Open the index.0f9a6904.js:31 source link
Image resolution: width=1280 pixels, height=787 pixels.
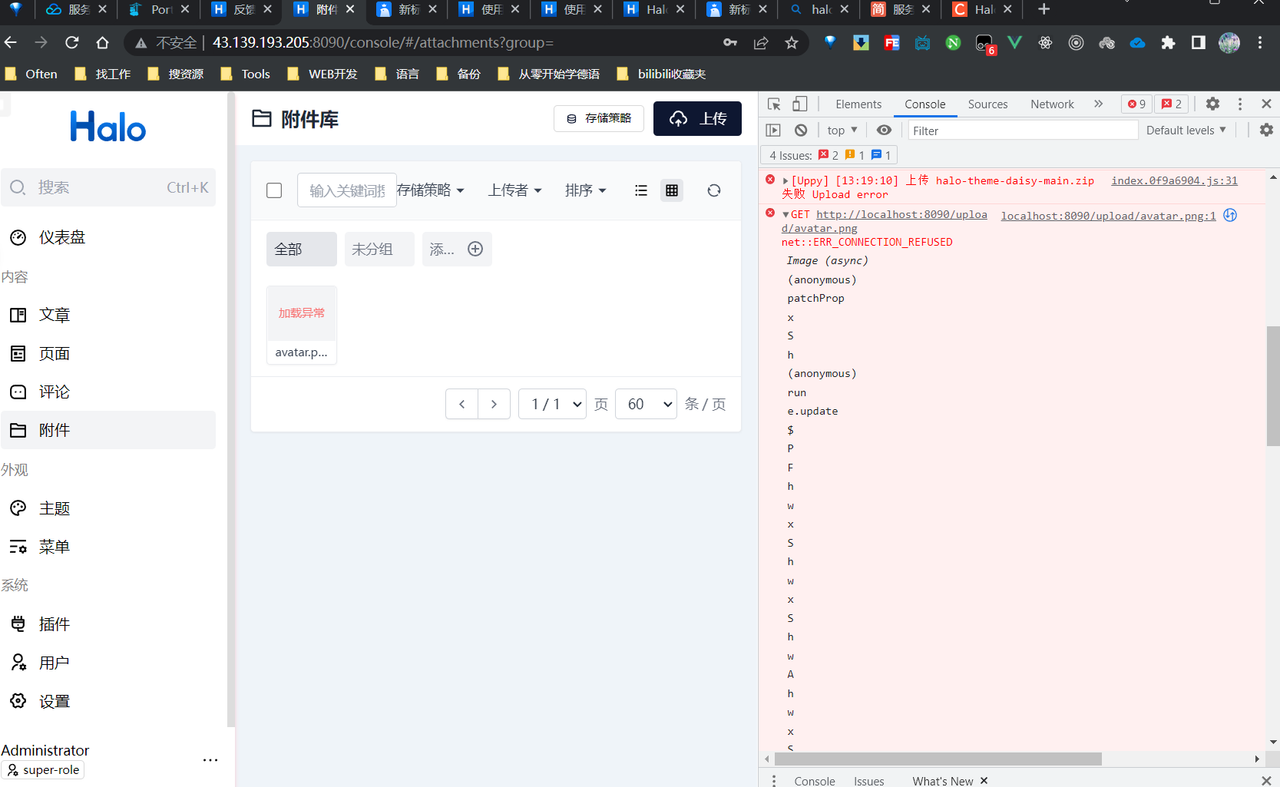pyautogui.click(x=1174, y=180)
